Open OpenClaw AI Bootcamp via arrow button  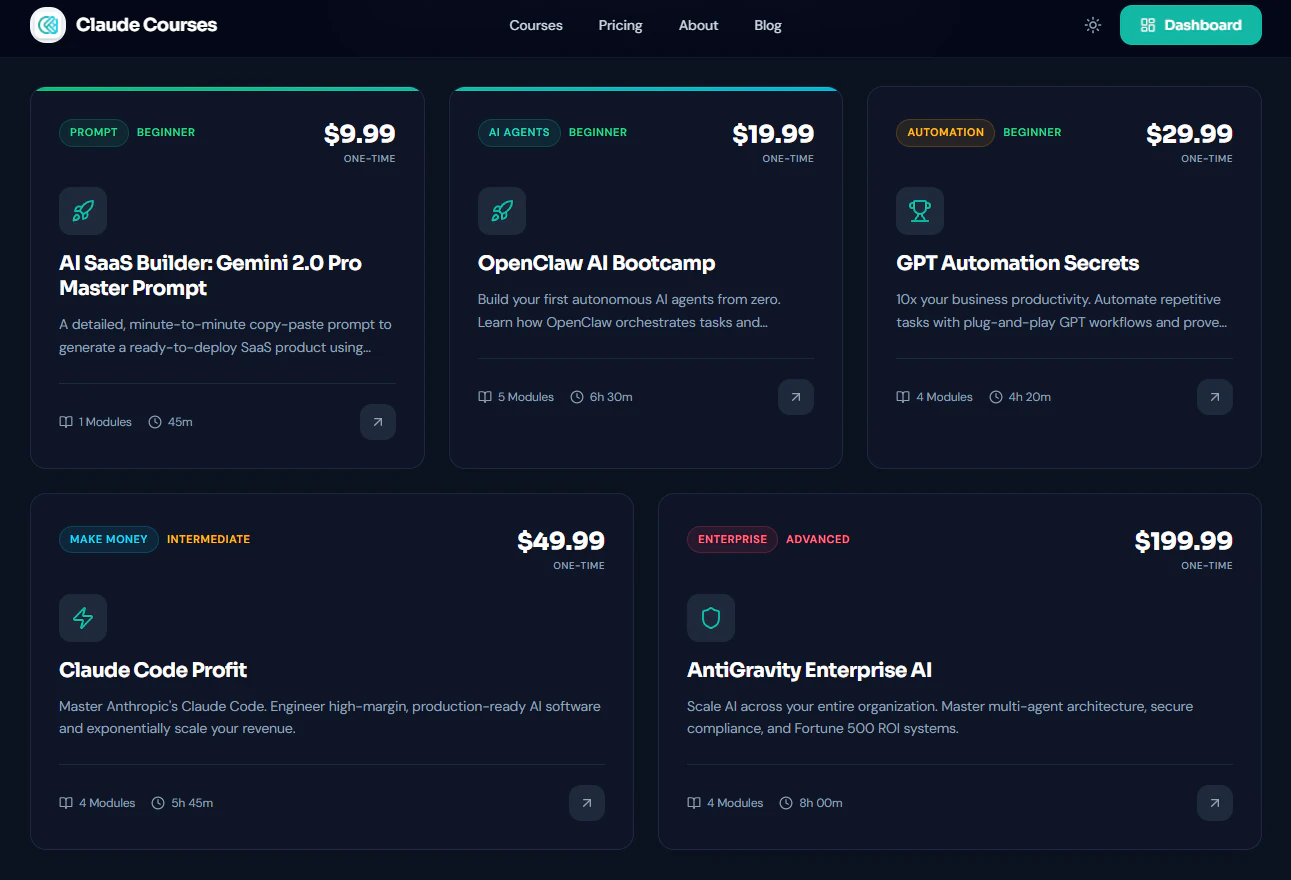[796, 397]
